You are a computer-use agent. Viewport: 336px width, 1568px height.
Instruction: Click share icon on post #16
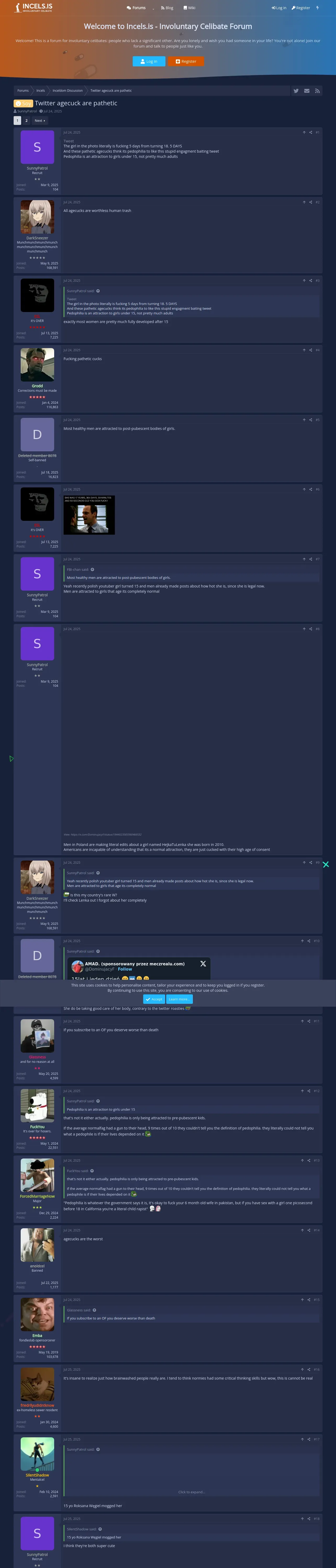pyautogui.click(x=309, y=1370)
